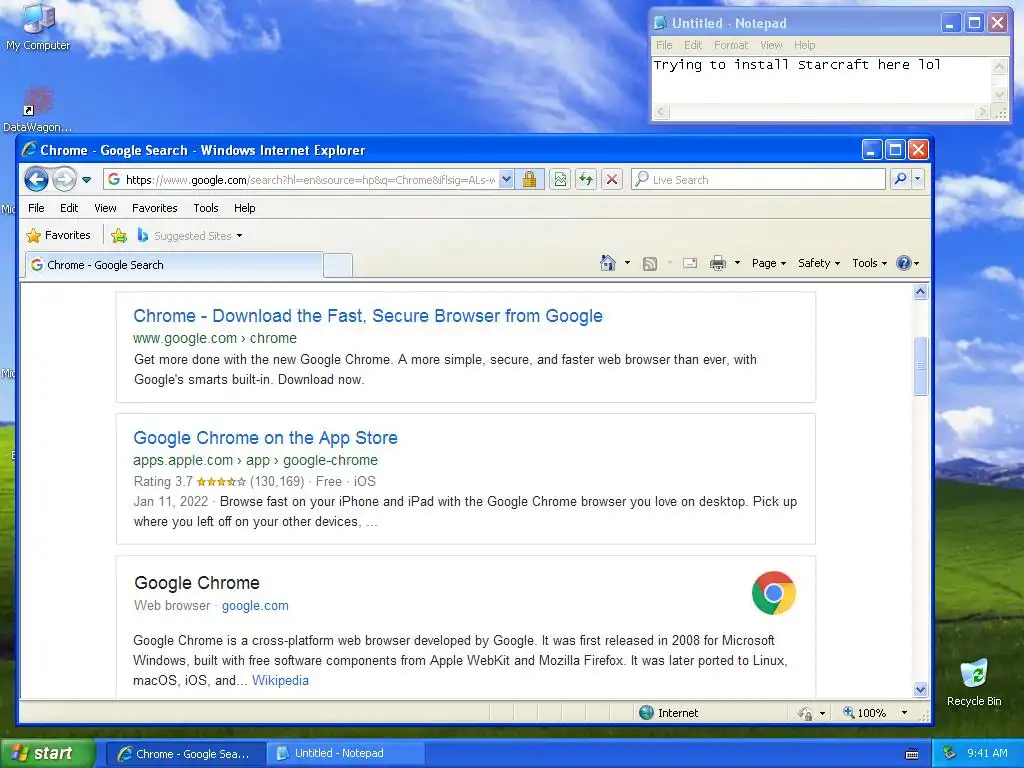Open the View menu in Internet Explorer
The width and height of the screenshot is (1024, 768).
[105, 208]
